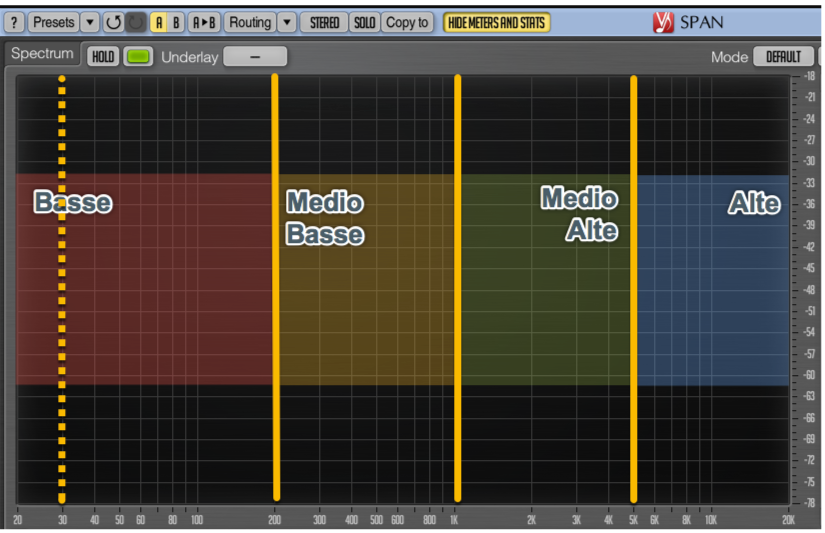The width and height of the screenshot is (825, 533).
Task: Click the undo arrow icon
Action: click(113, 22)
